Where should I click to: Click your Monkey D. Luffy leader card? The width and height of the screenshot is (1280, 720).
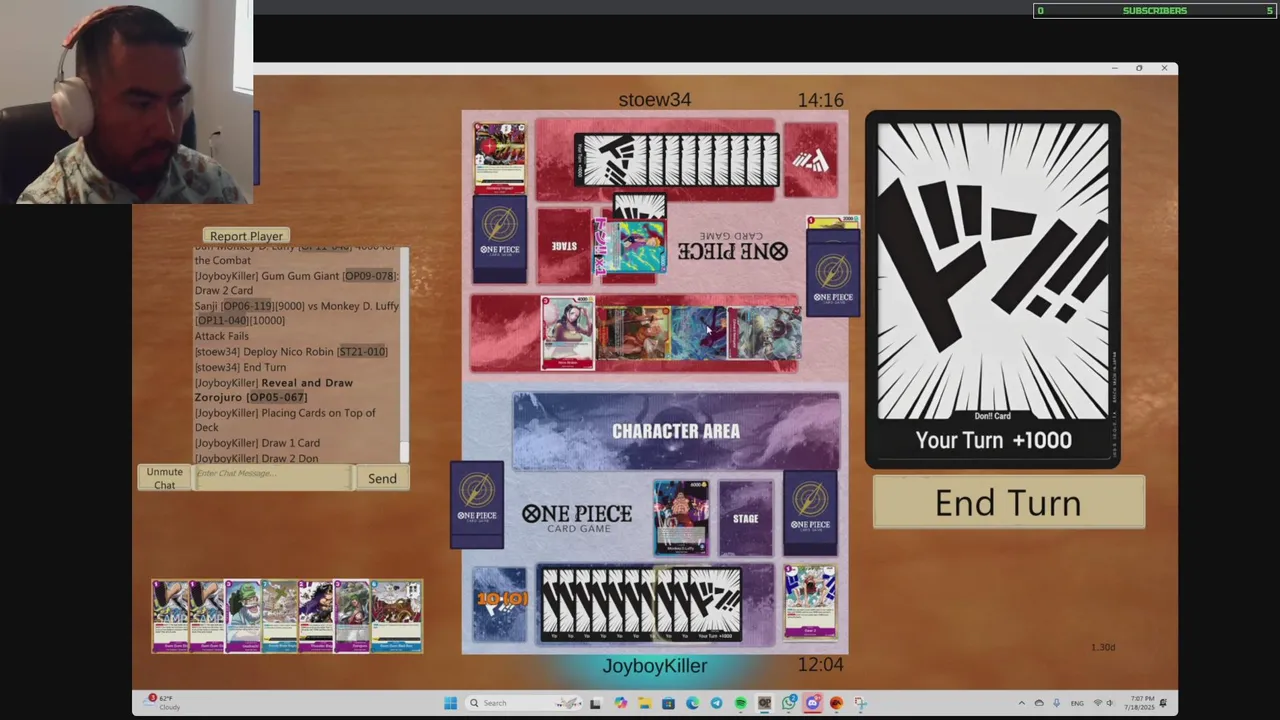click(681, 518)
